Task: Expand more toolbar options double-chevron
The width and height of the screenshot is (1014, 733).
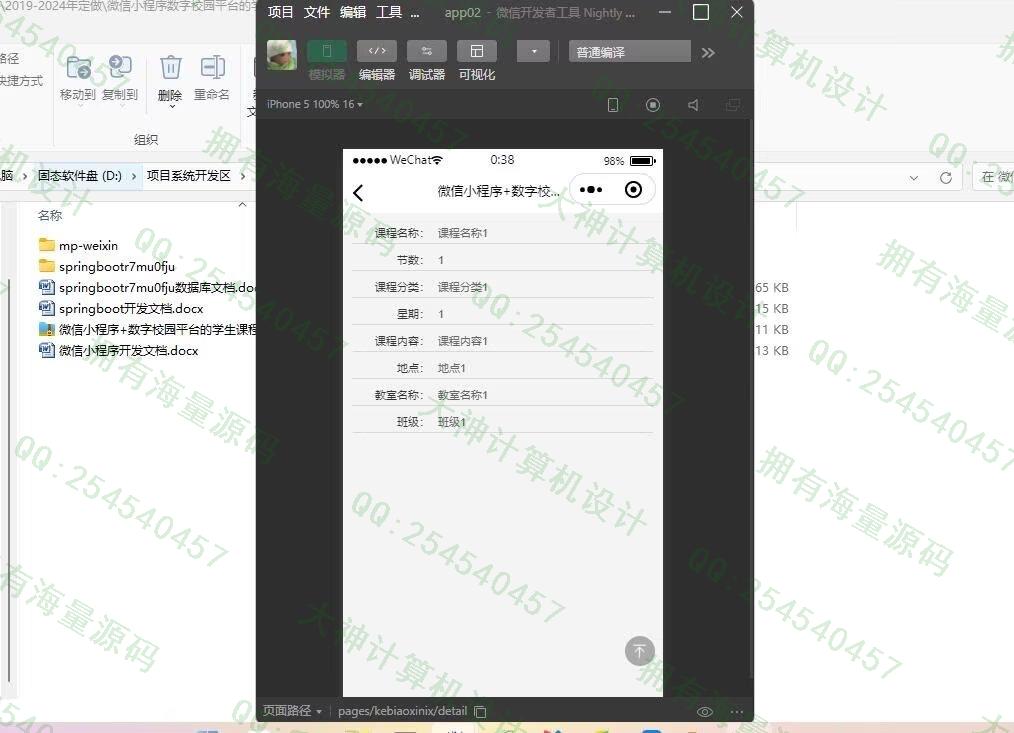Action: [708, 53]
